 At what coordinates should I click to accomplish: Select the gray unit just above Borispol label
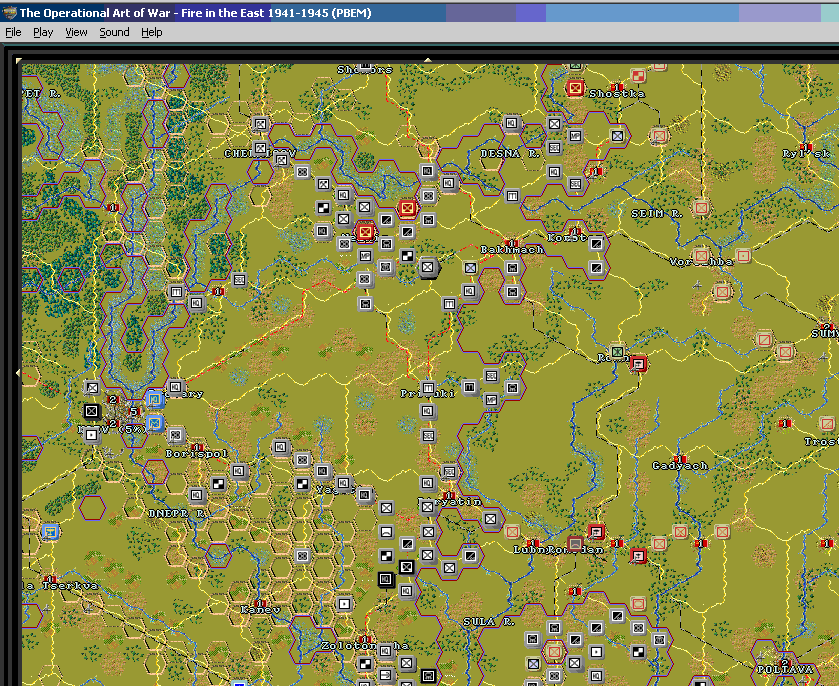(176, 435)
